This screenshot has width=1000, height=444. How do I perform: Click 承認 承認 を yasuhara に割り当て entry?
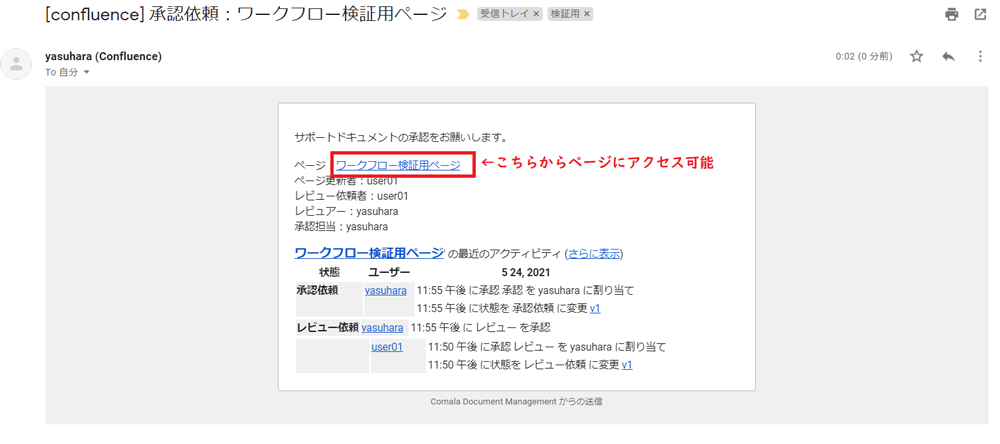[x=525, y=291]
